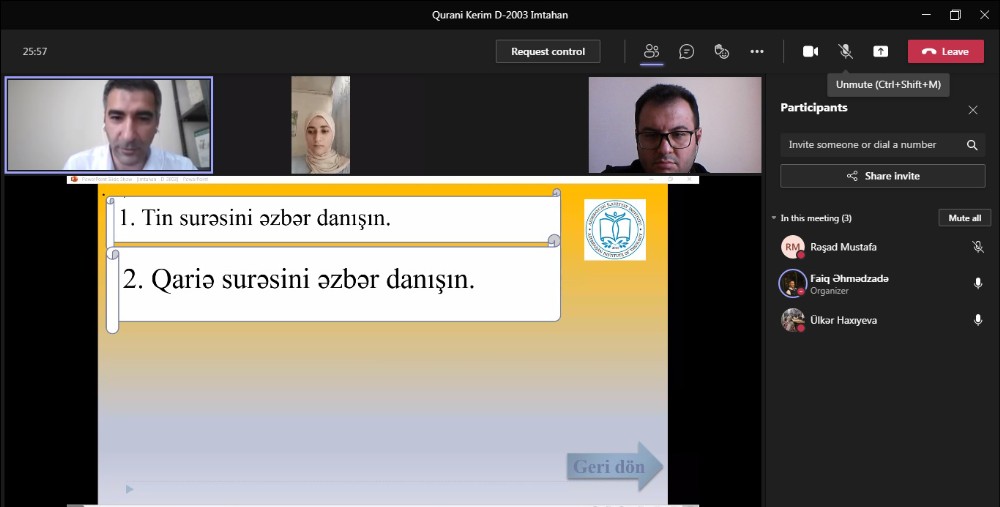The width and height of the screenshot is (1000, 507).
Task: Click the 'Geri dön' arrow on the slide
Action: 615,466
